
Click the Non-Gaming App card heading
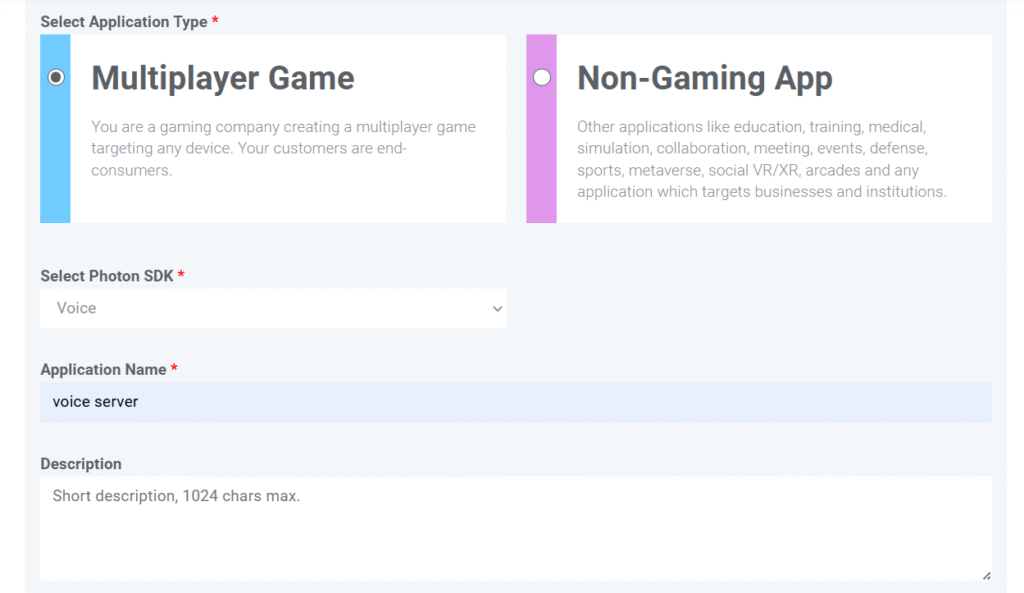pos(704,78)
